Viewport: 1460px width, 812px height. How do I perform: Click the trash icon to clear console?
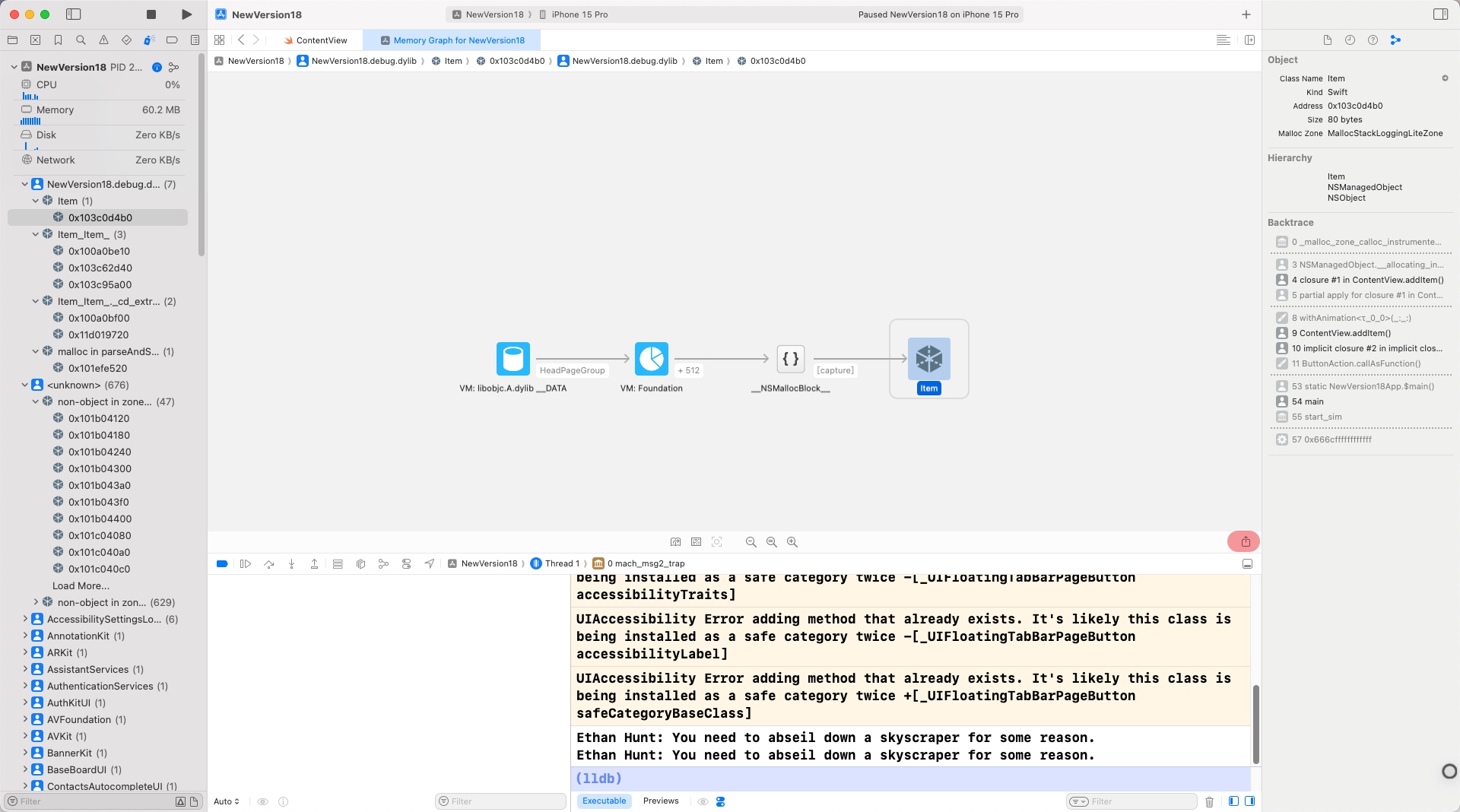[x=1209, y=801]
